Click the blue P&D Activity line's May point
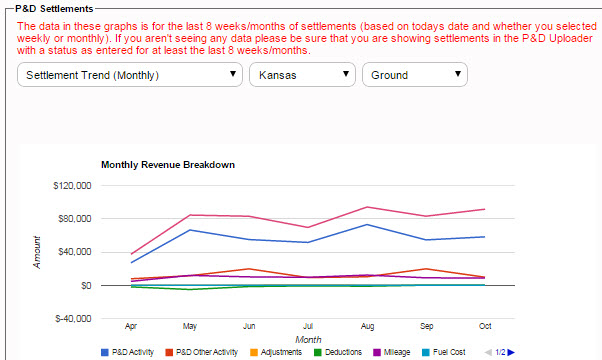This screenshot has height=360, width=602. 190,230
